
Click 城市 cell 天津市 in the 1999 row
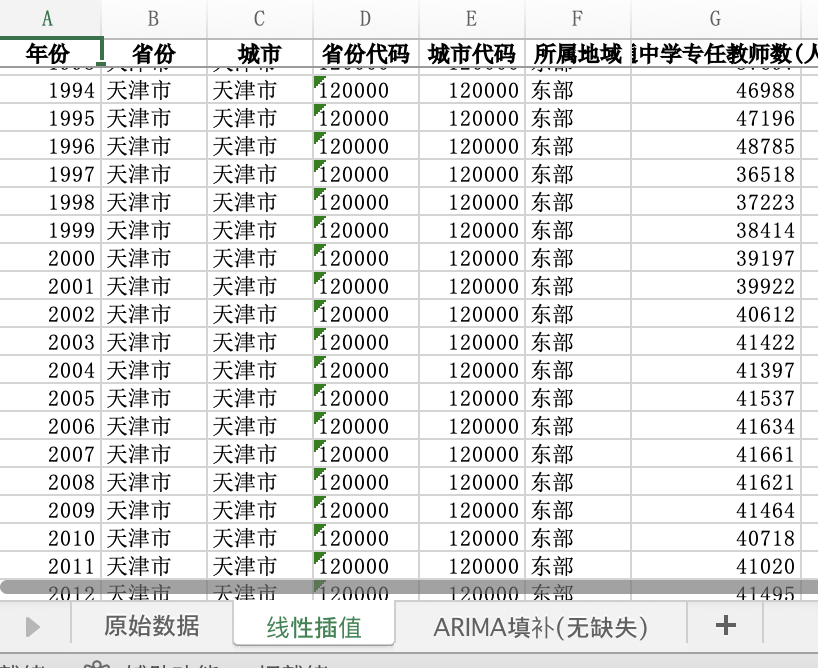260,230
